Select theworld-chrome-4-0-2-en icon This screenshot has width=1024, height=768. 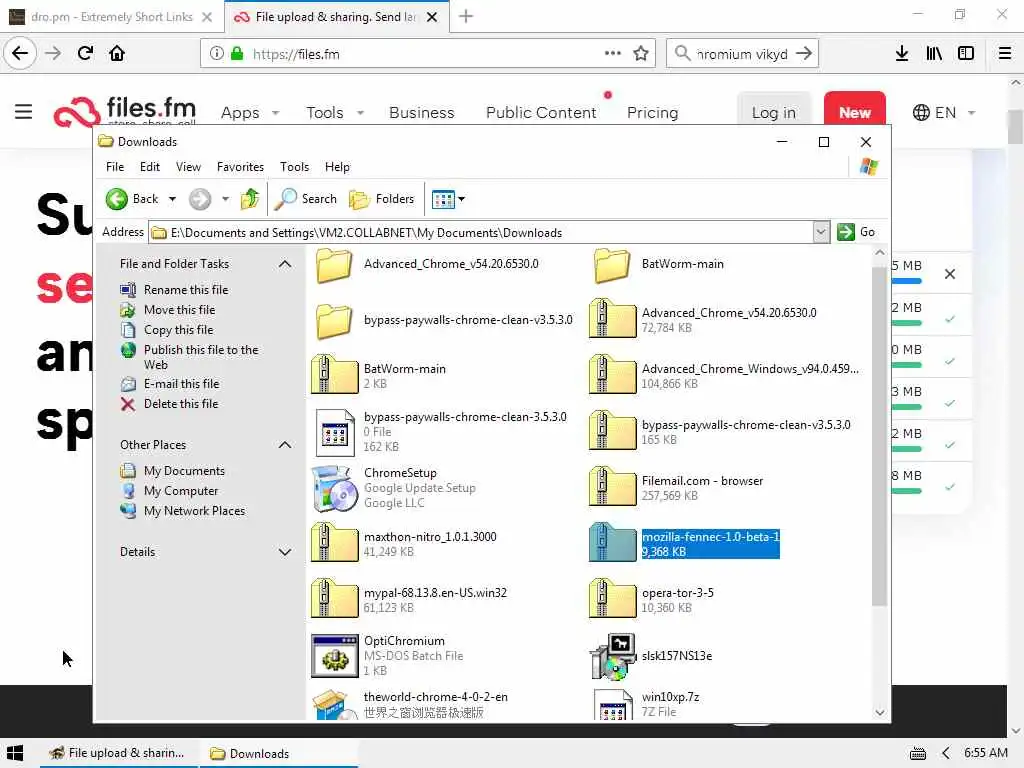tap(334, 705)
